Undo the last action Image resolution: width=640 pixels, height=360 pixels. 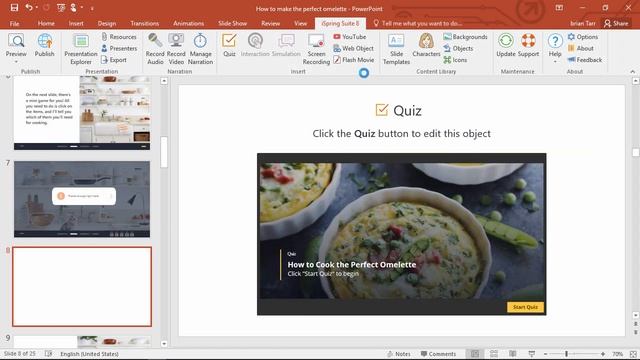coord(29,7)
